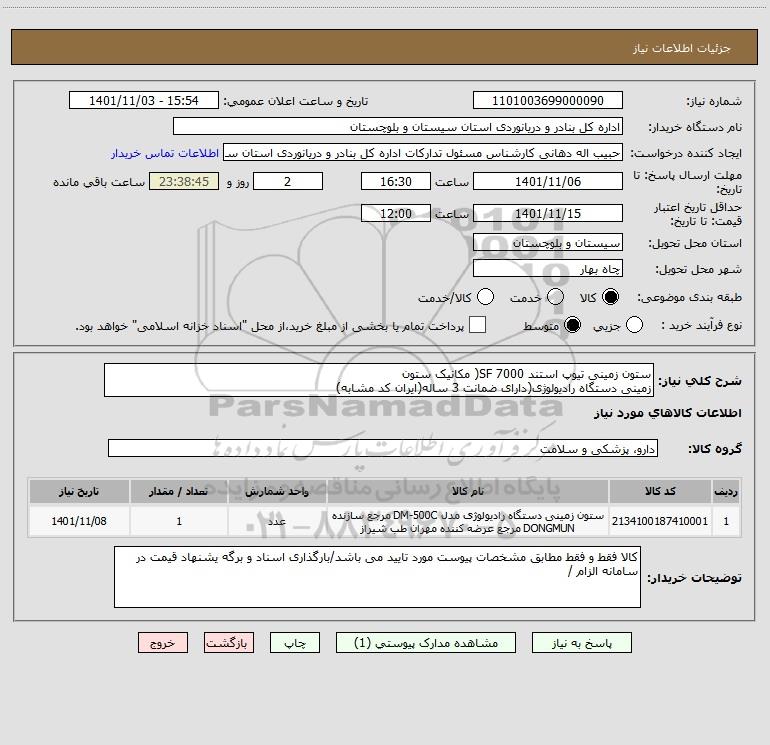Select the جزیی purchase type radio
Image resolution: width=770 pixels, height=745 pixels.
634,325
